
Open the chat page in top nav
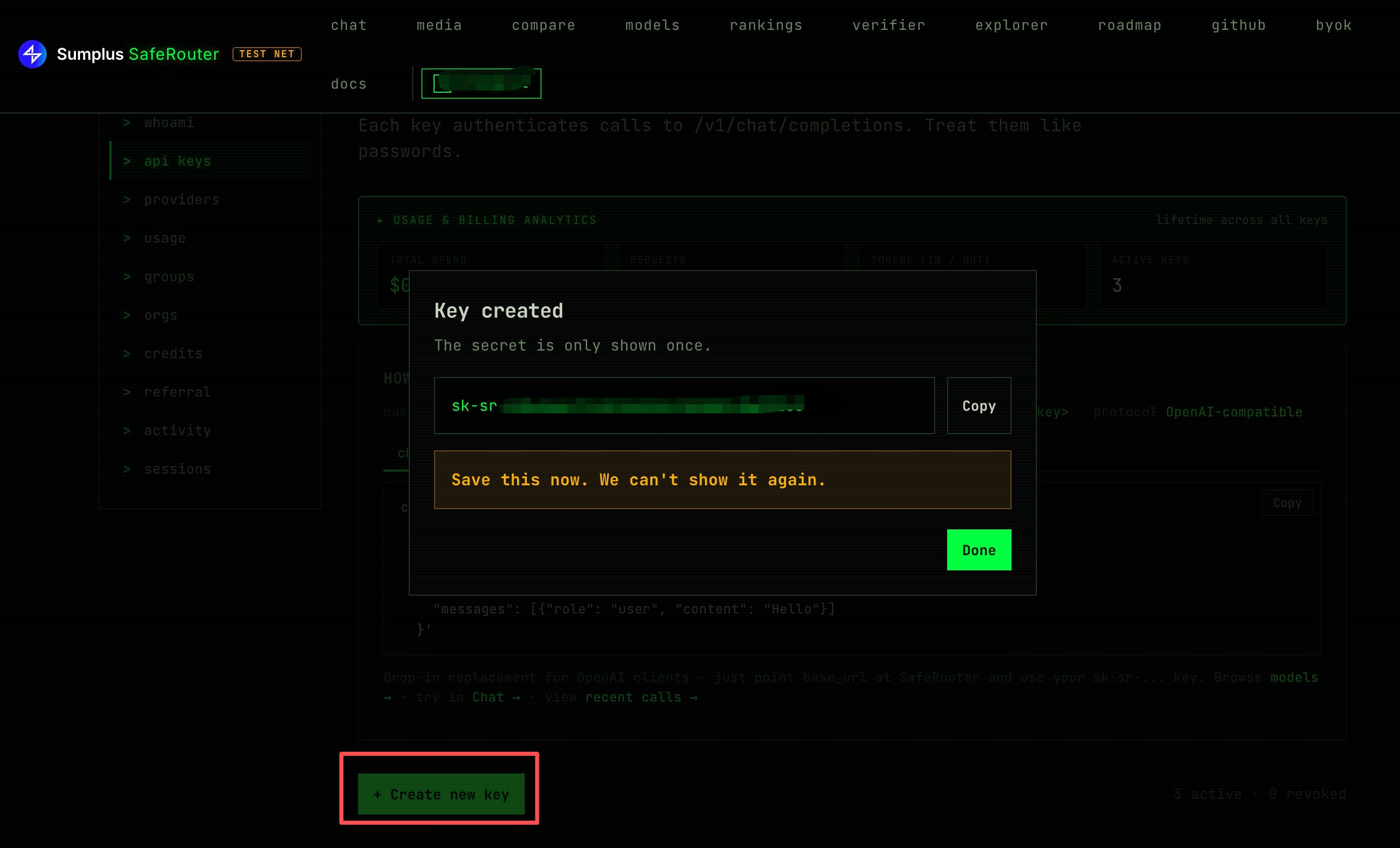[349, 25]
